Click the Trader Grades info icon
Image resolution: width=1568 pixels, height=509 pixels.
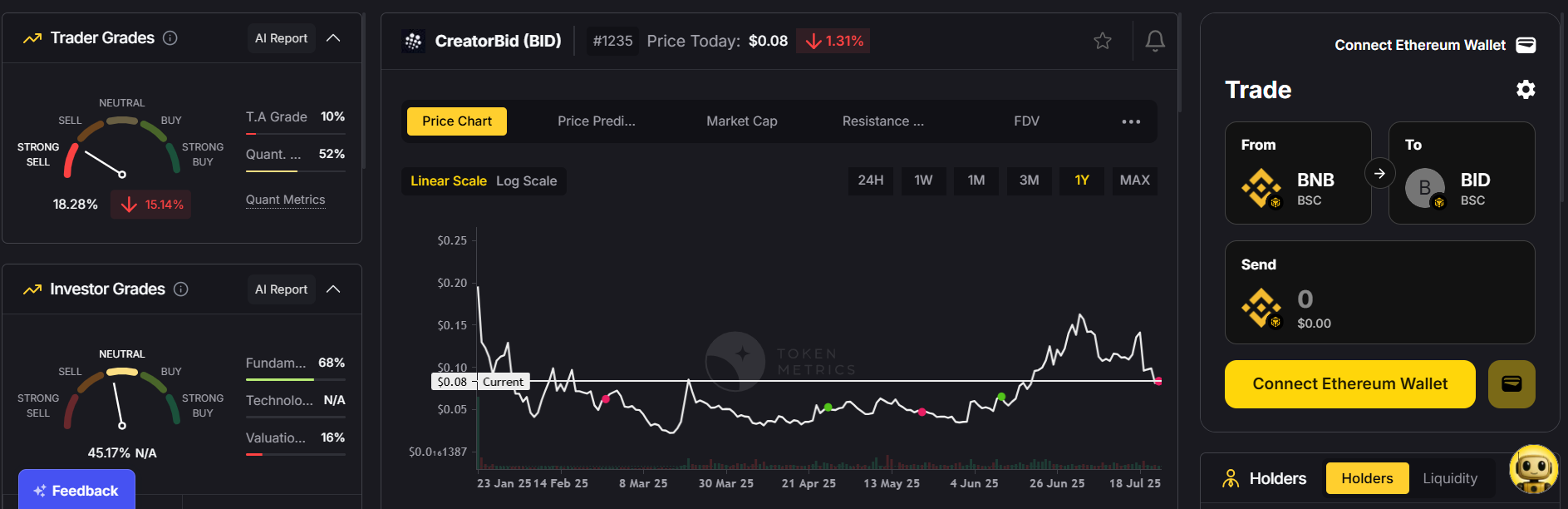click(x=170, y=38)
